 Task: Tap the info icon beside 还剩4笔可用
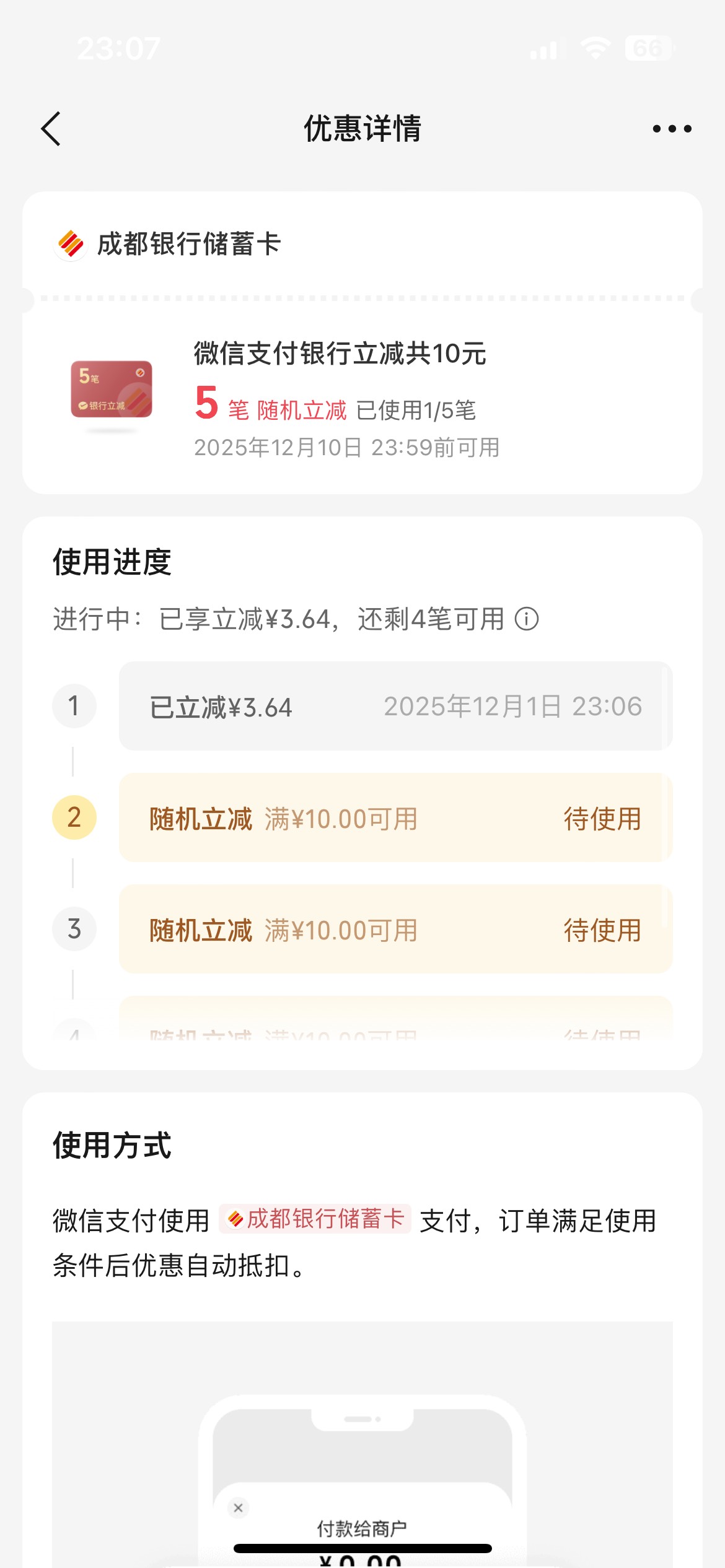coord(527,619)
